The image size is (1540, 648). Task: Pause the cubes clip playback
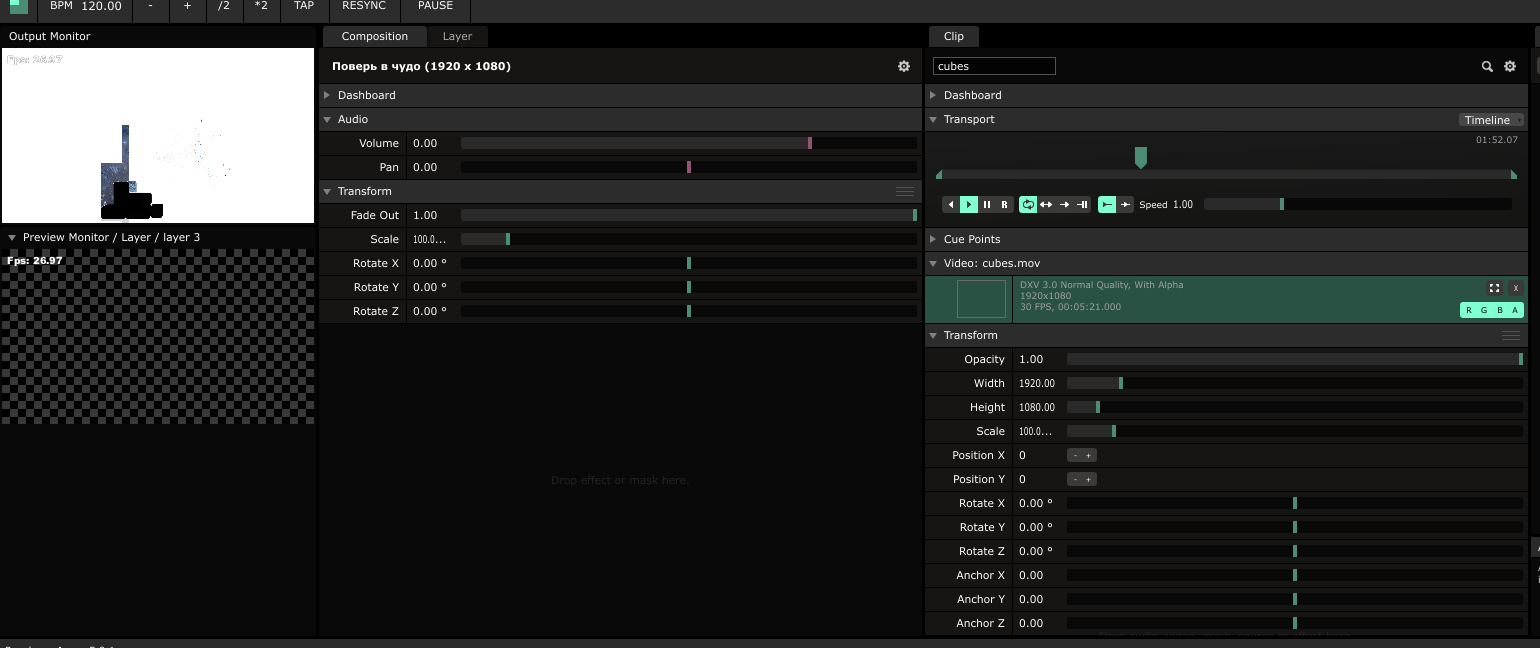point(987,205)
